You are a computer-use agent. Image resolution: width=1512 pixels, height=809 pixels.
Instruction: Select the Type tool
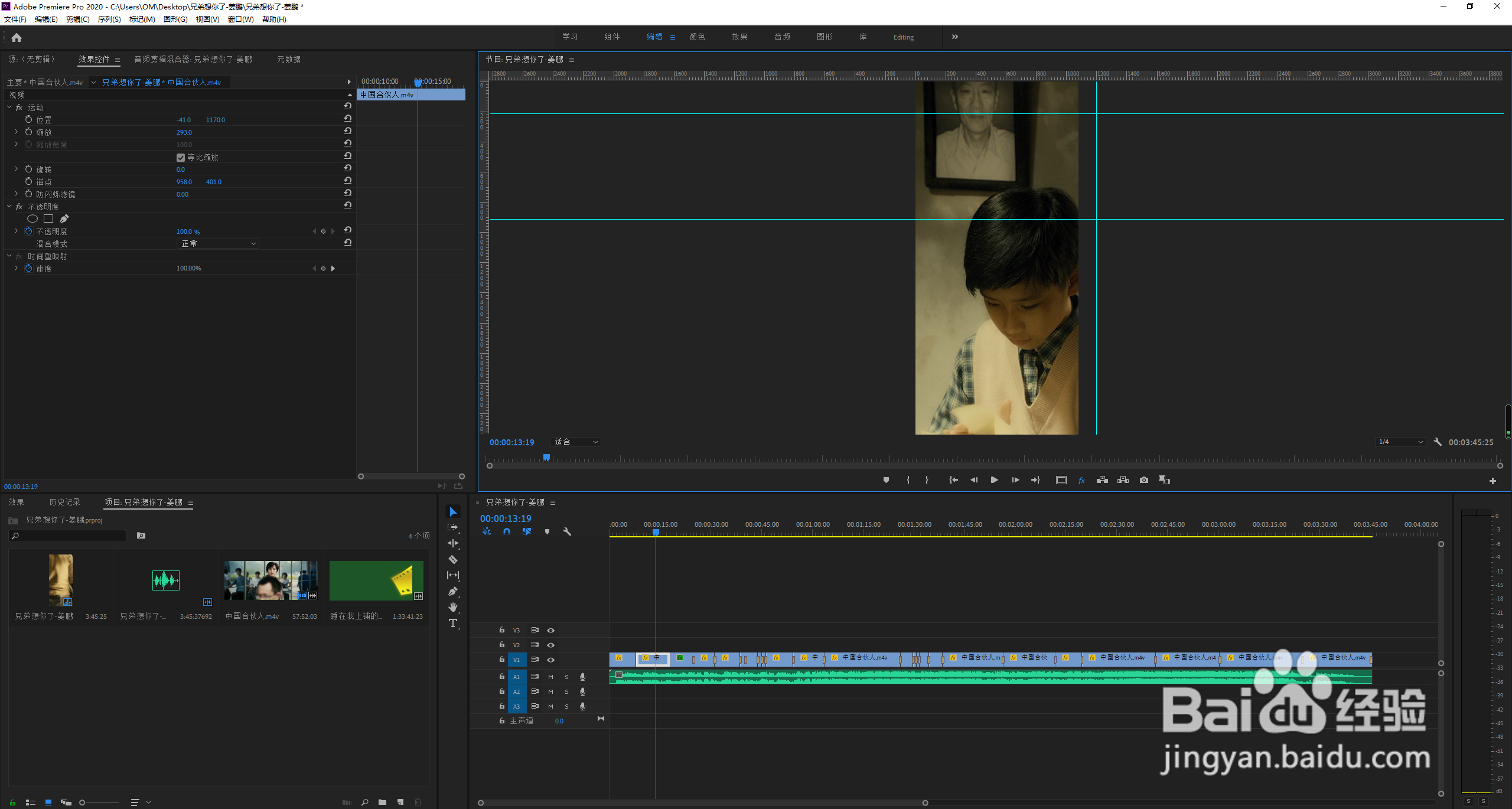click(453, 623)
